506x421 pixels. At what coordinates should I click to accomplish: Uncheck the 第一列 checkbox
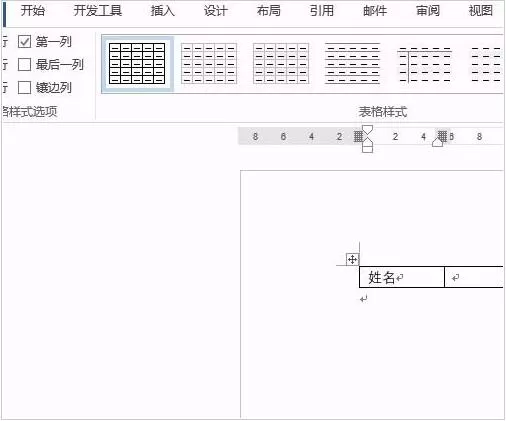24,42
